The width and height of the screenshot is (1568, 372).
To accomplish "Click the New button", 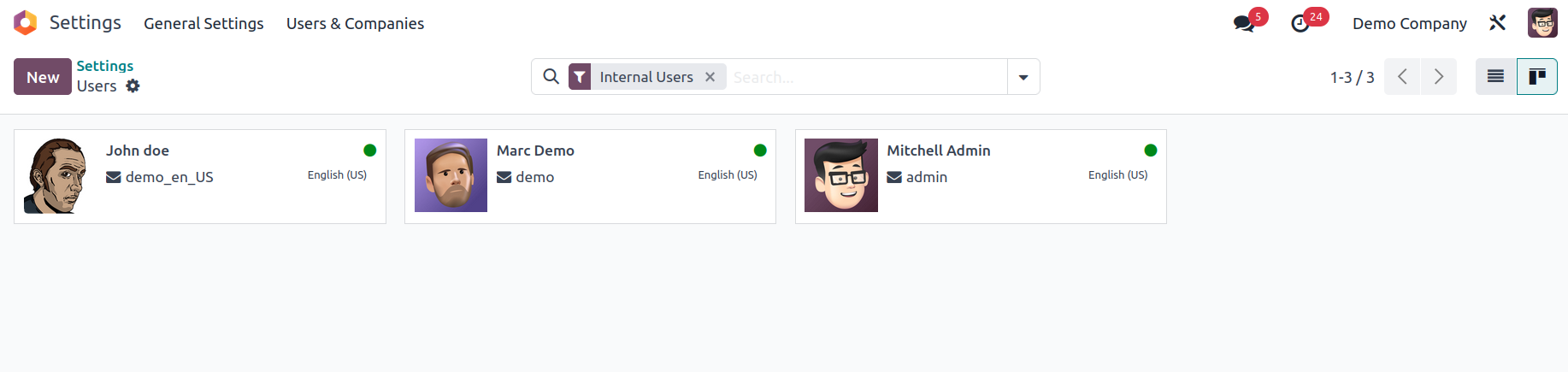I will pos(43,77).
